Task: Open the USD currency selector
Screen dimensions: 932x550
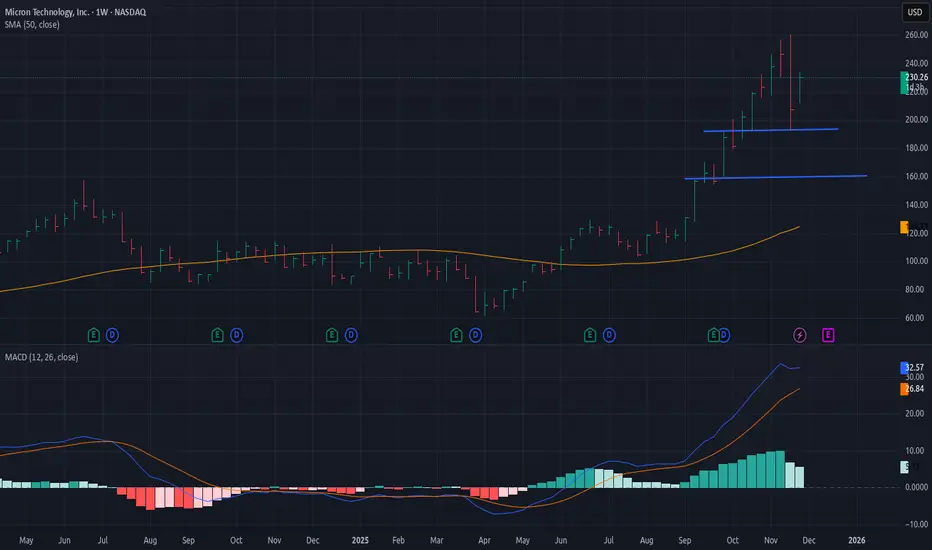Action: tap(915, 12)
